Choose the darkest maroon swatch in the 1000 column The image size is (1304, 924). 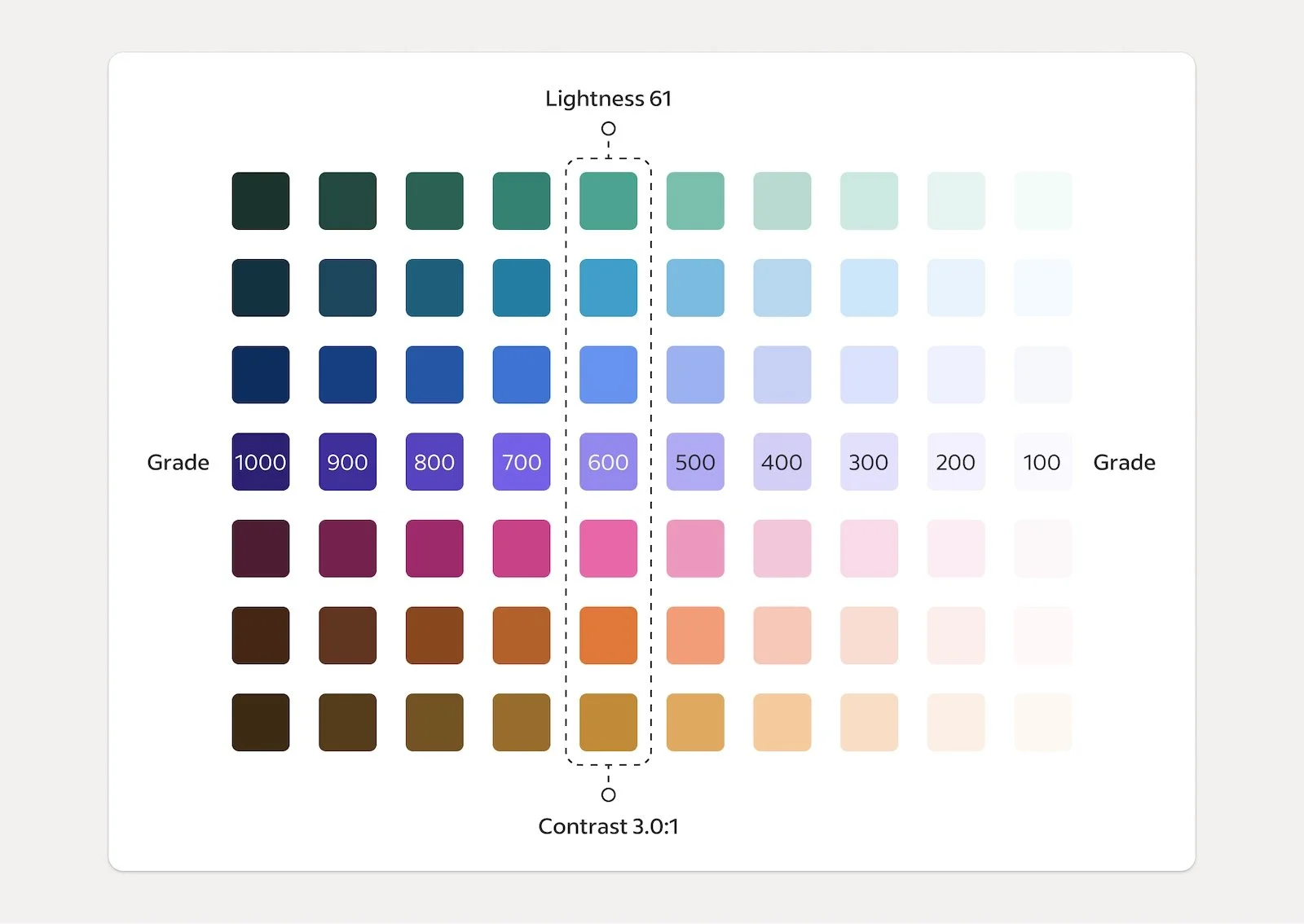tap(261, 548)
